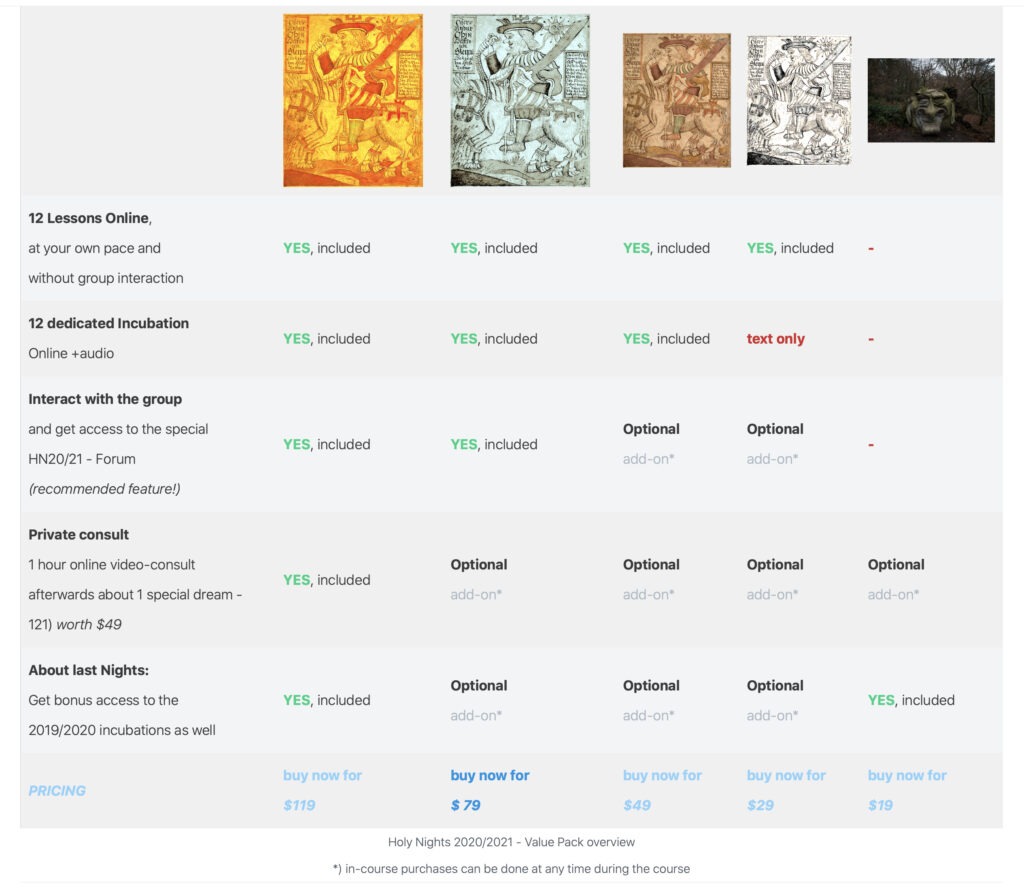1024x892 pixels.
Task: Open the brown sepia rider artwork thumbnail
Action: (677, 101)
